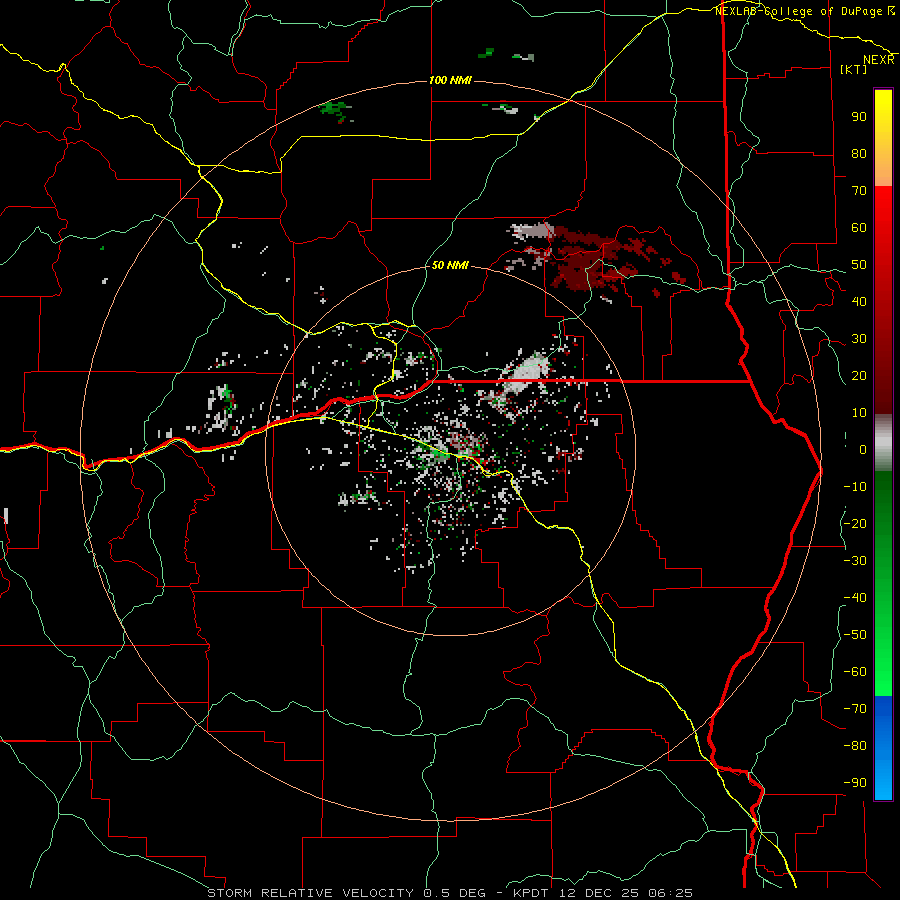Click the '30' value on velocity scale
Image resolution: width=900 pixels, height=900 pixels.
(859, 339)
